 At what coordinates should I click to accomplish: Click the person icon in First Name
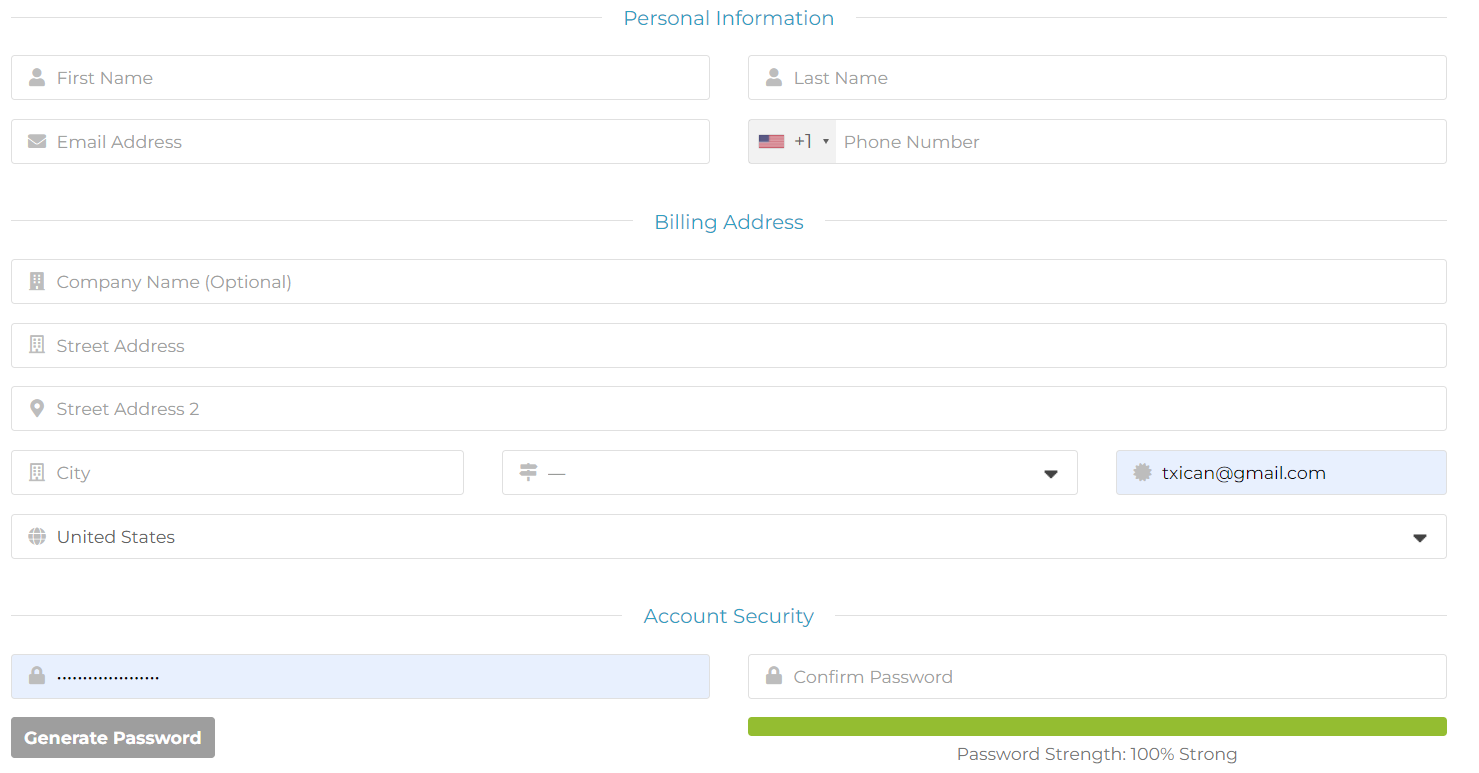pyautogui.click(x=37, y=78)
